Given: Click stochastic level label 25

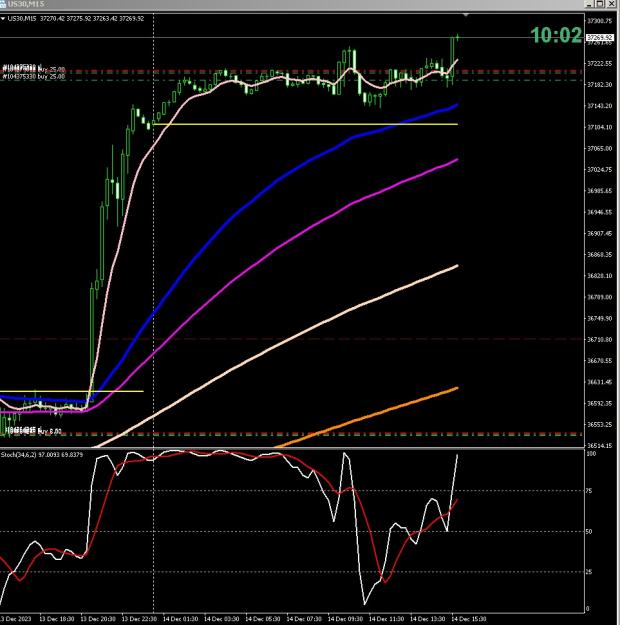Looking at the screenshot, I should click(589, 572).
